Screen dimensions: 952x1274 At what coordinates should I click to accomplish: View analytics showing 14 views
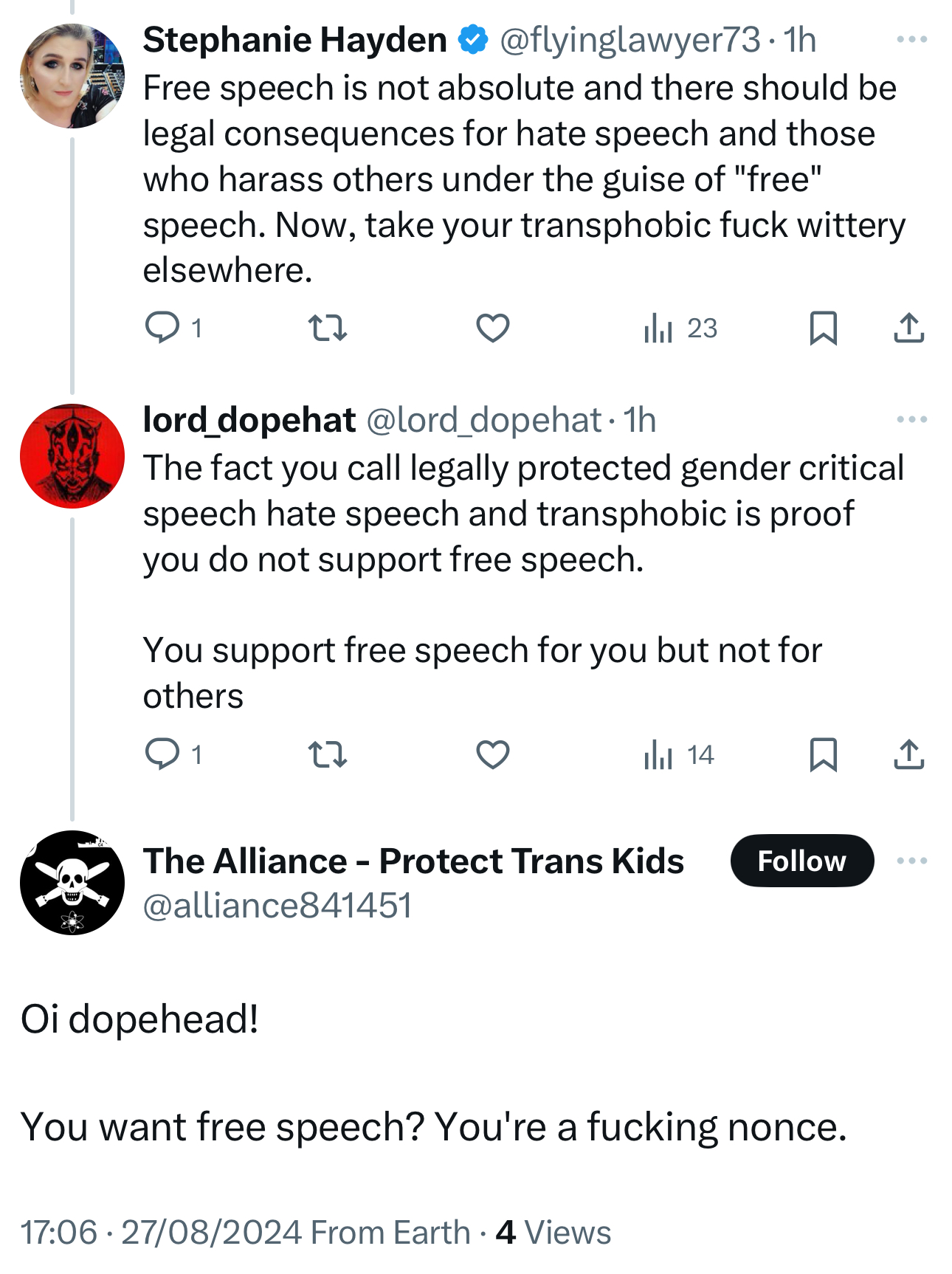pos(678,754)
